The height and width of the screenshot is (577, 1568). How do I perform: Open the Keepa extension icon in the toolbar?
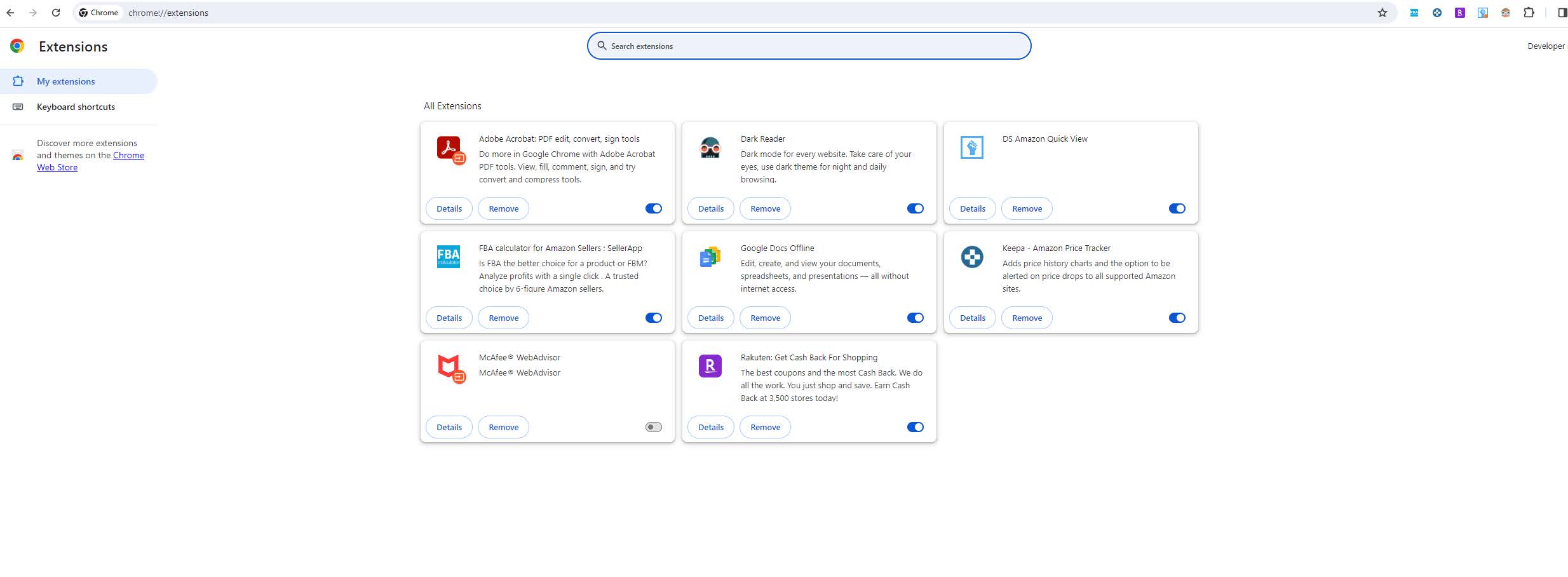(x=1437, y=13)
